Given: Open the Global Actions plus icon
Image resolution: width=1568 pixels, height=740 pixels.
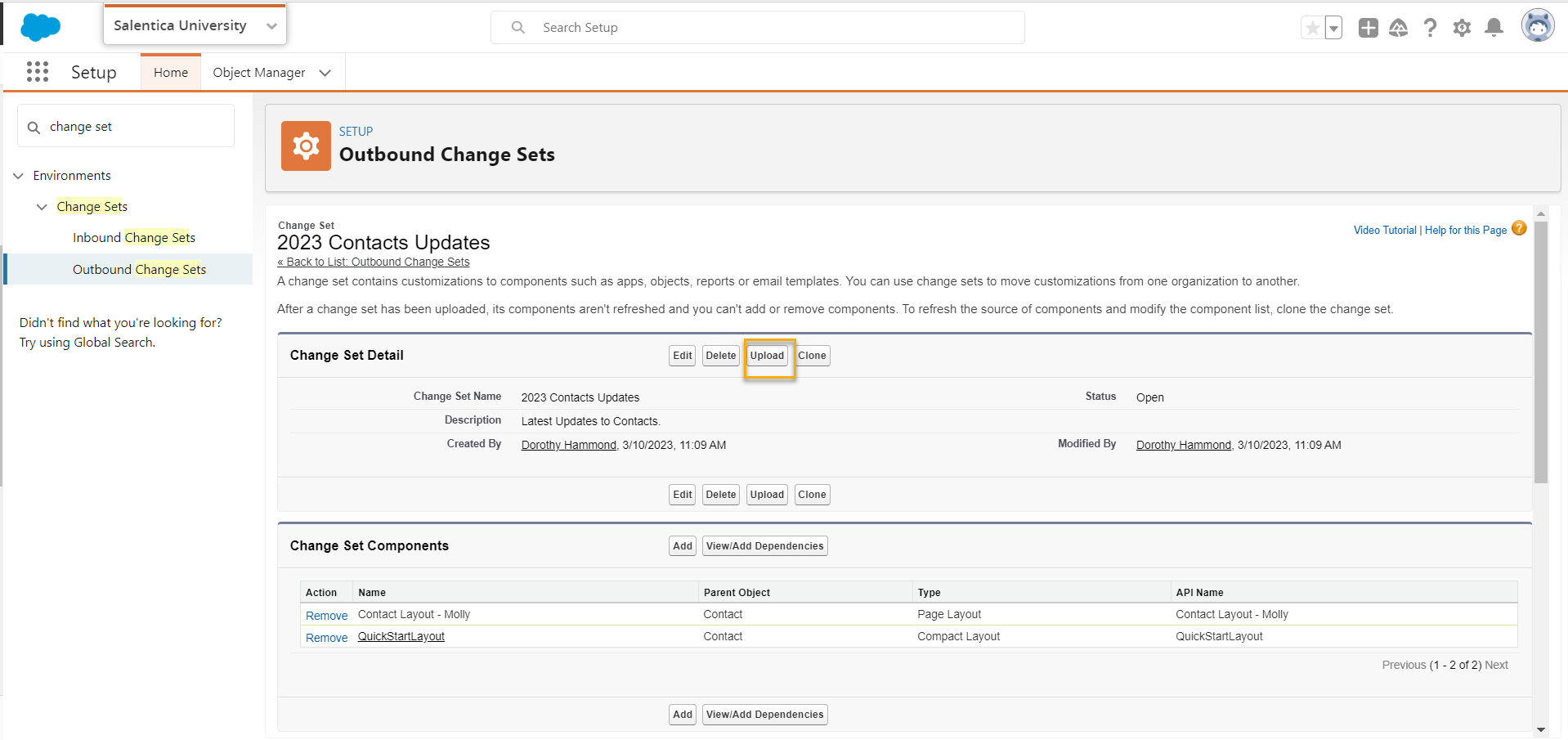Looking at the screenshot, I should [x=1368, y=28].
